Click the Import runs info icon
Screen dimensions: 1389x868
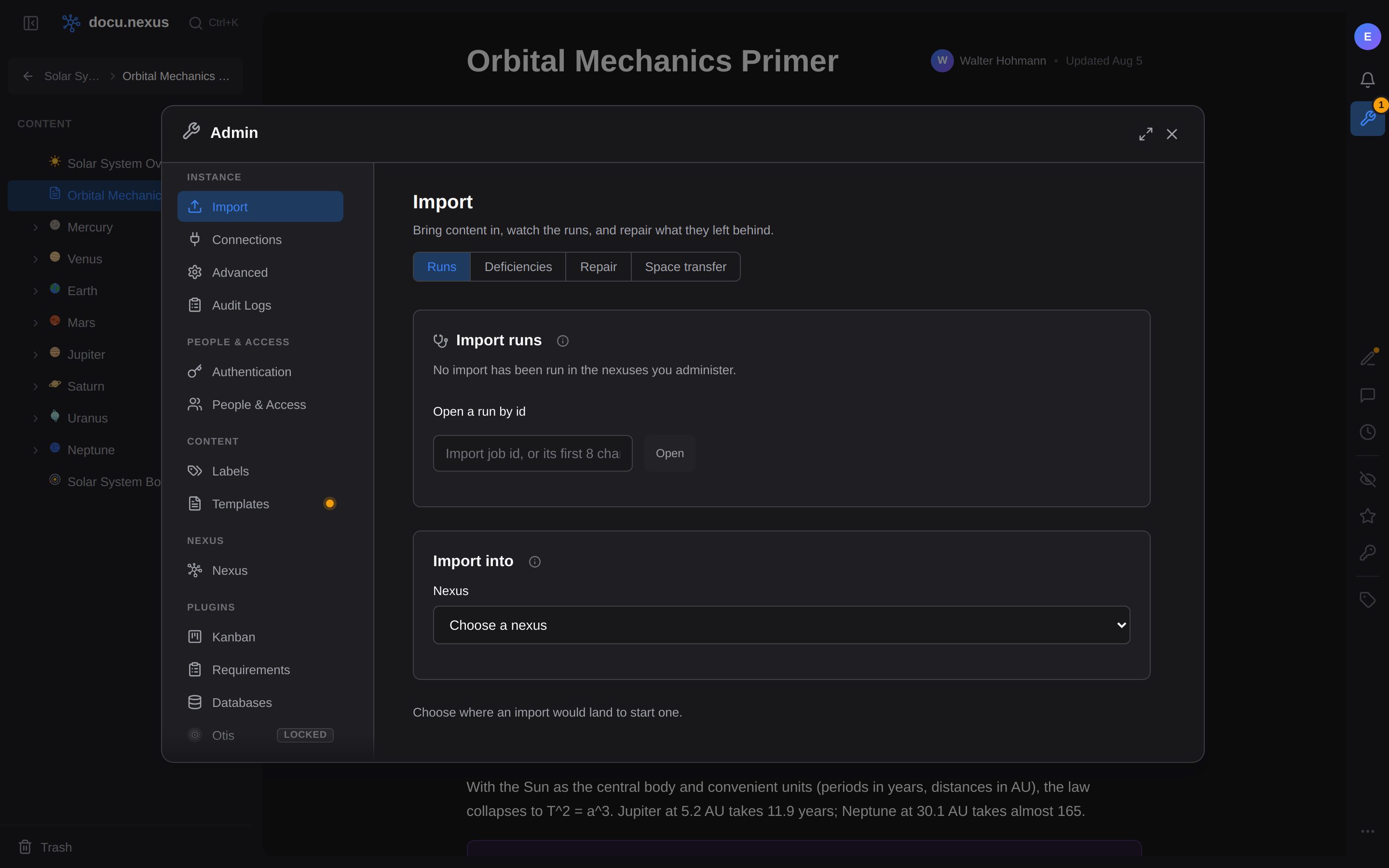click(562, 341)
